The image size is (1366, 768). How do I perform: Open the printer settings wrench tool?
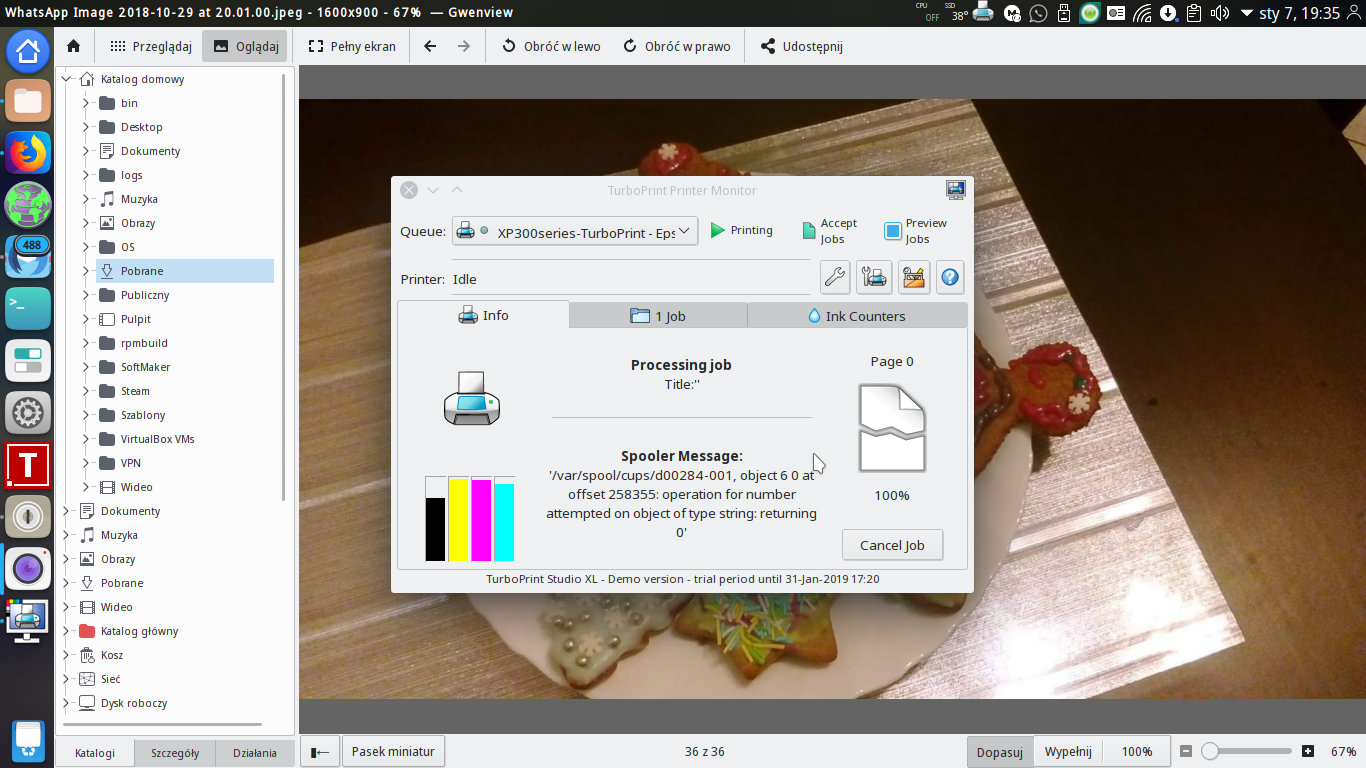(835, 277)
